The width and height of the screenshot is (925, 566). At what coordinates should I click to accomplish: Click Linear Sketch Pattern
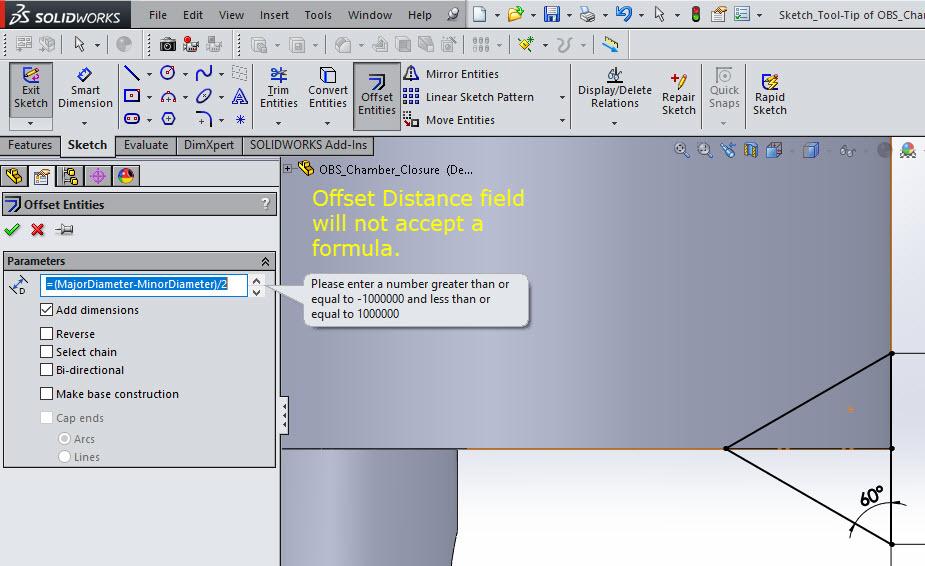click(469, 97)
